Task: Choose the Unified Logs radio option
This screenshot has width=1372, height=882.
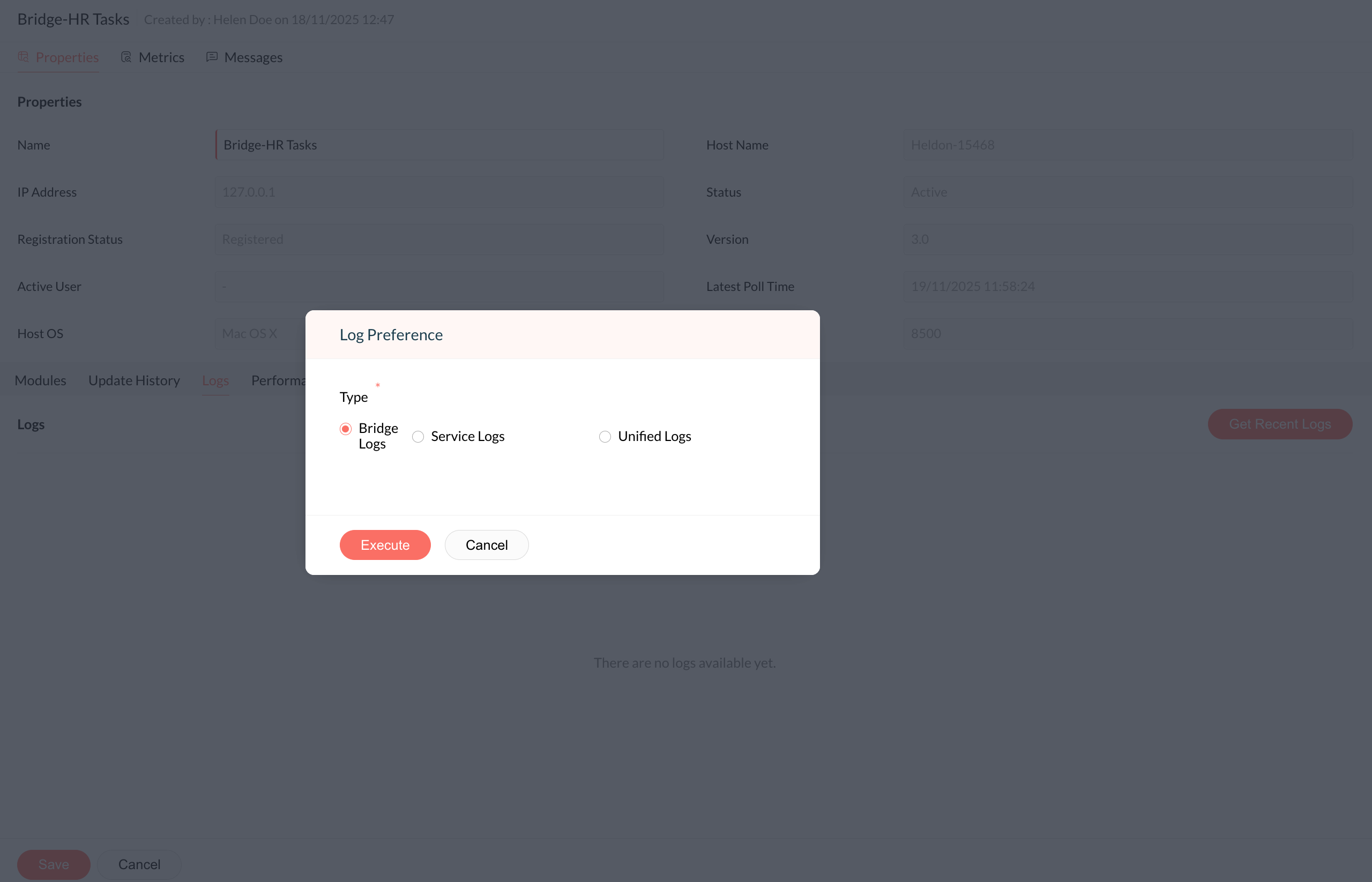Action: point(605,437)
